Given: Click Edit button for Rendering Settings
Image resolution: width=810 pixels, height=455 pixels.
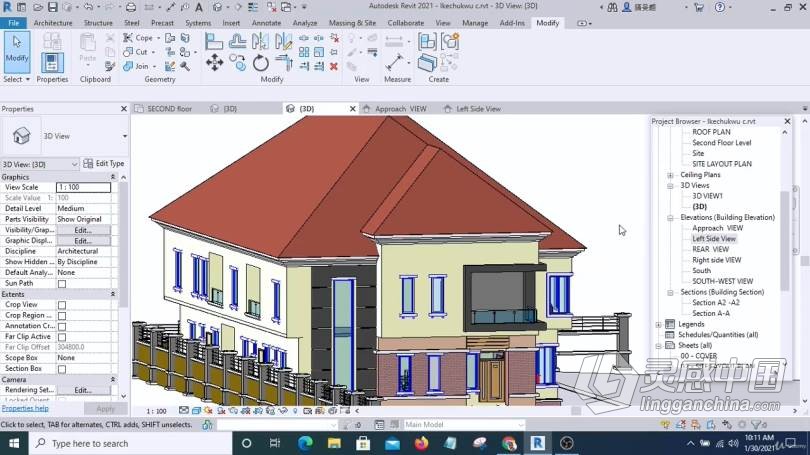Looking at the screenshot, I should click(x=83, y=390).
